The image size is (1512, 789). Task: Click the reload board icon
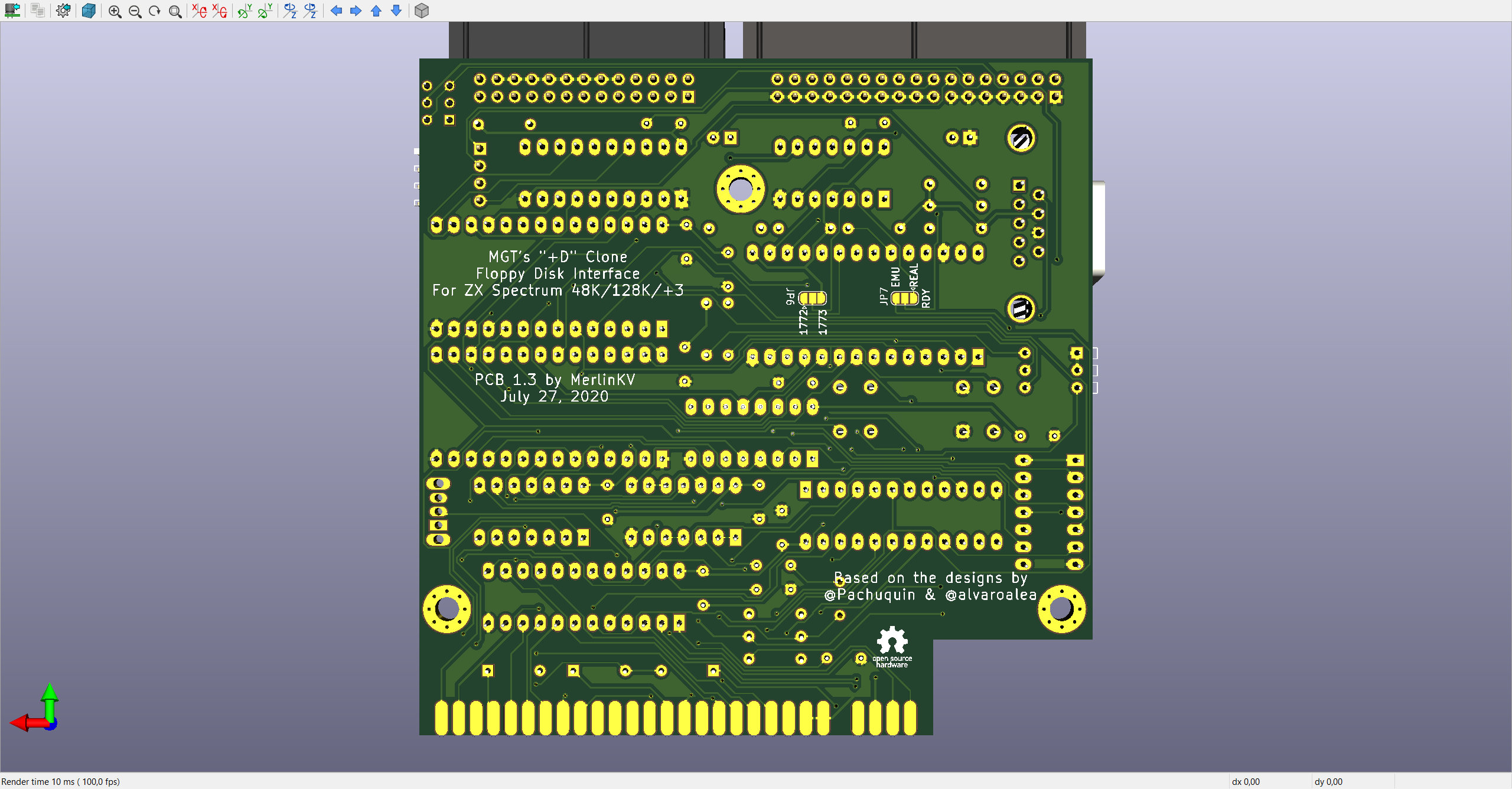[x=12, y=11]
